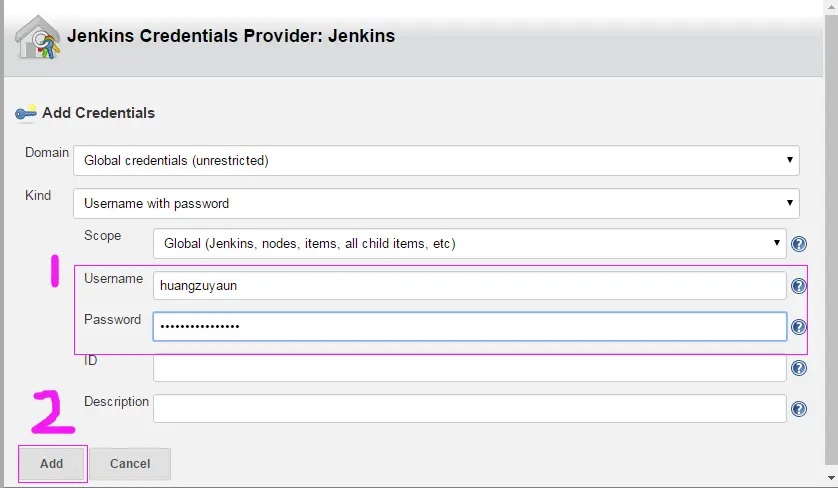Click the Cancel button

tap(130, 463)
